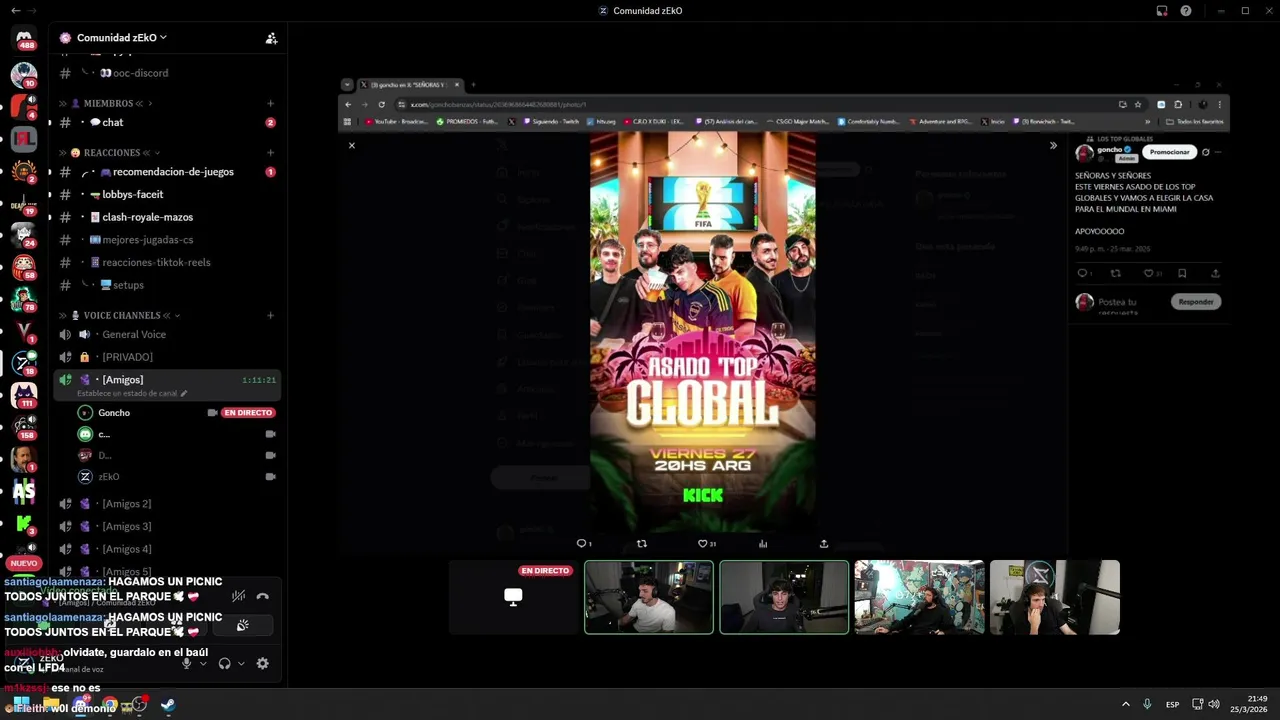Select webcam tile of man in white shirt

click(649, 597)
